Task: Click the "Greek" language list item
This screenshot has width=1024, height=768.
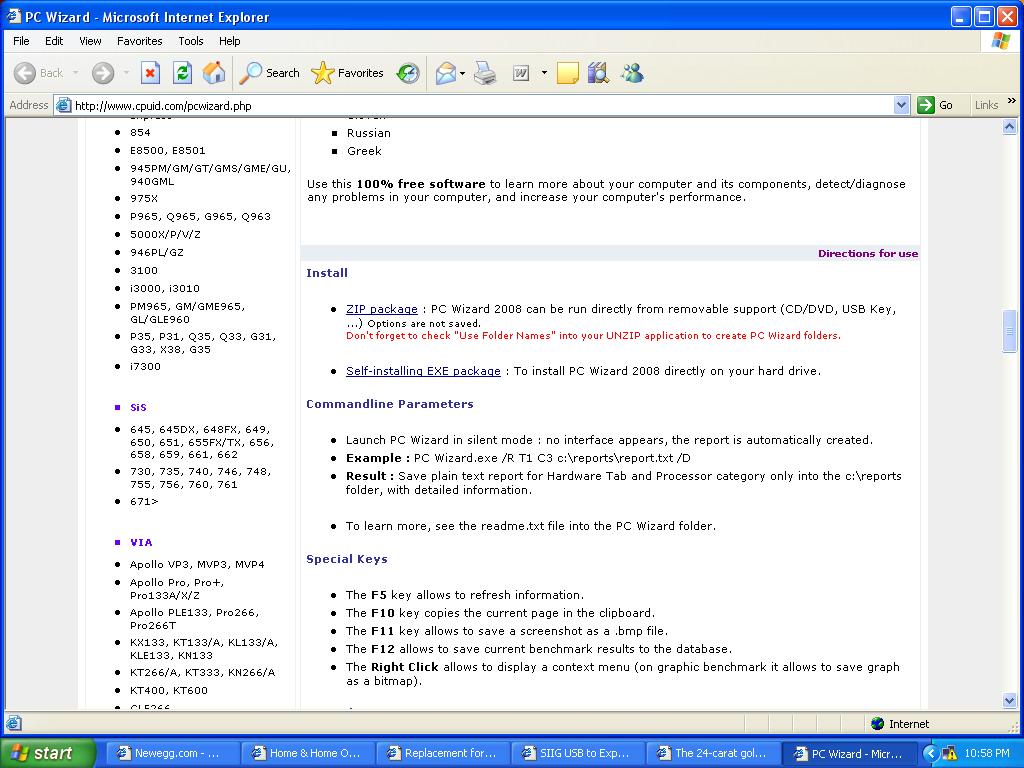Action: 364,151
